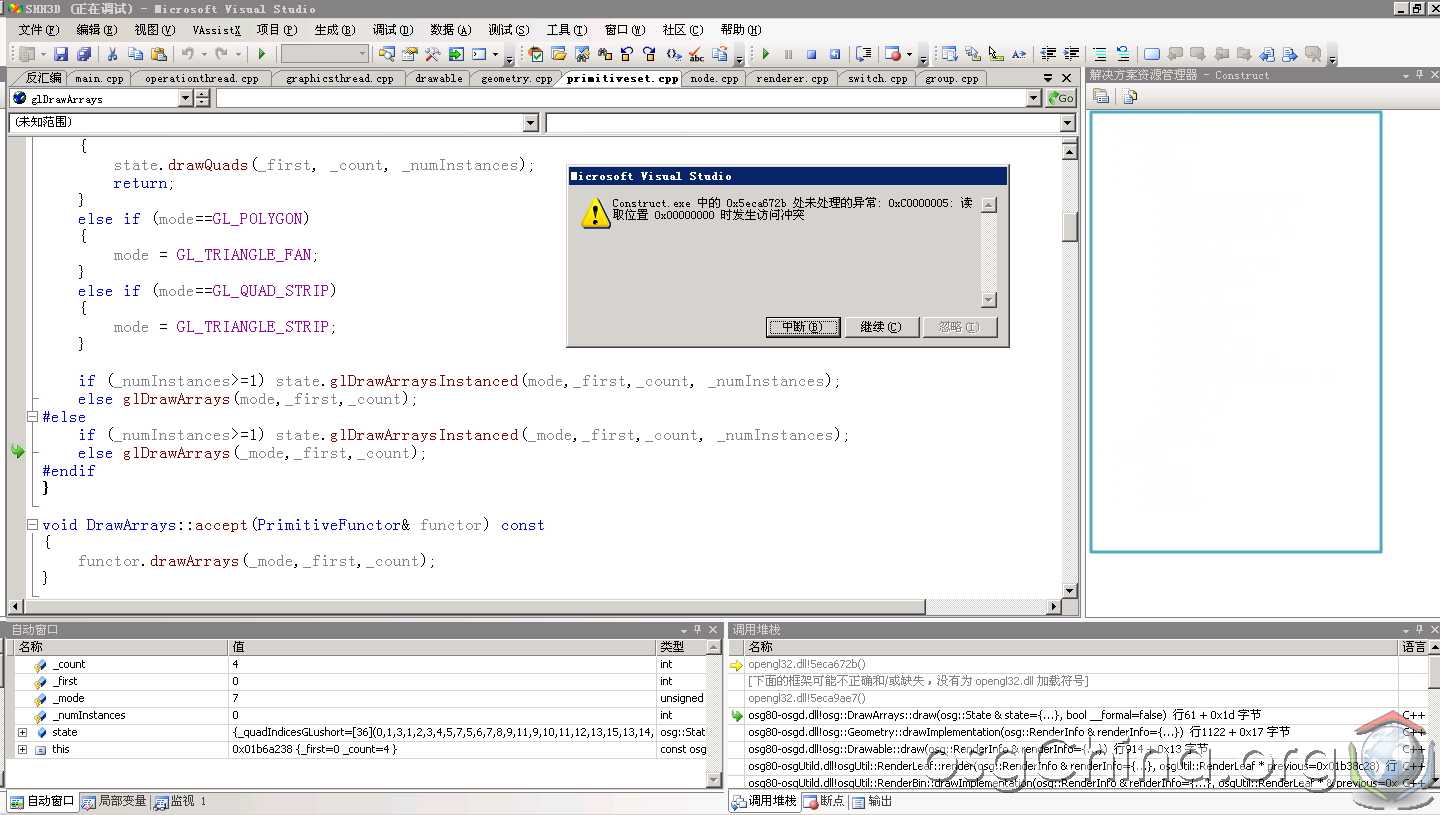This screenshot has height=815, width=1440.
Task: Click the Toggle Bookmark icon
Action: (1152, 54)
